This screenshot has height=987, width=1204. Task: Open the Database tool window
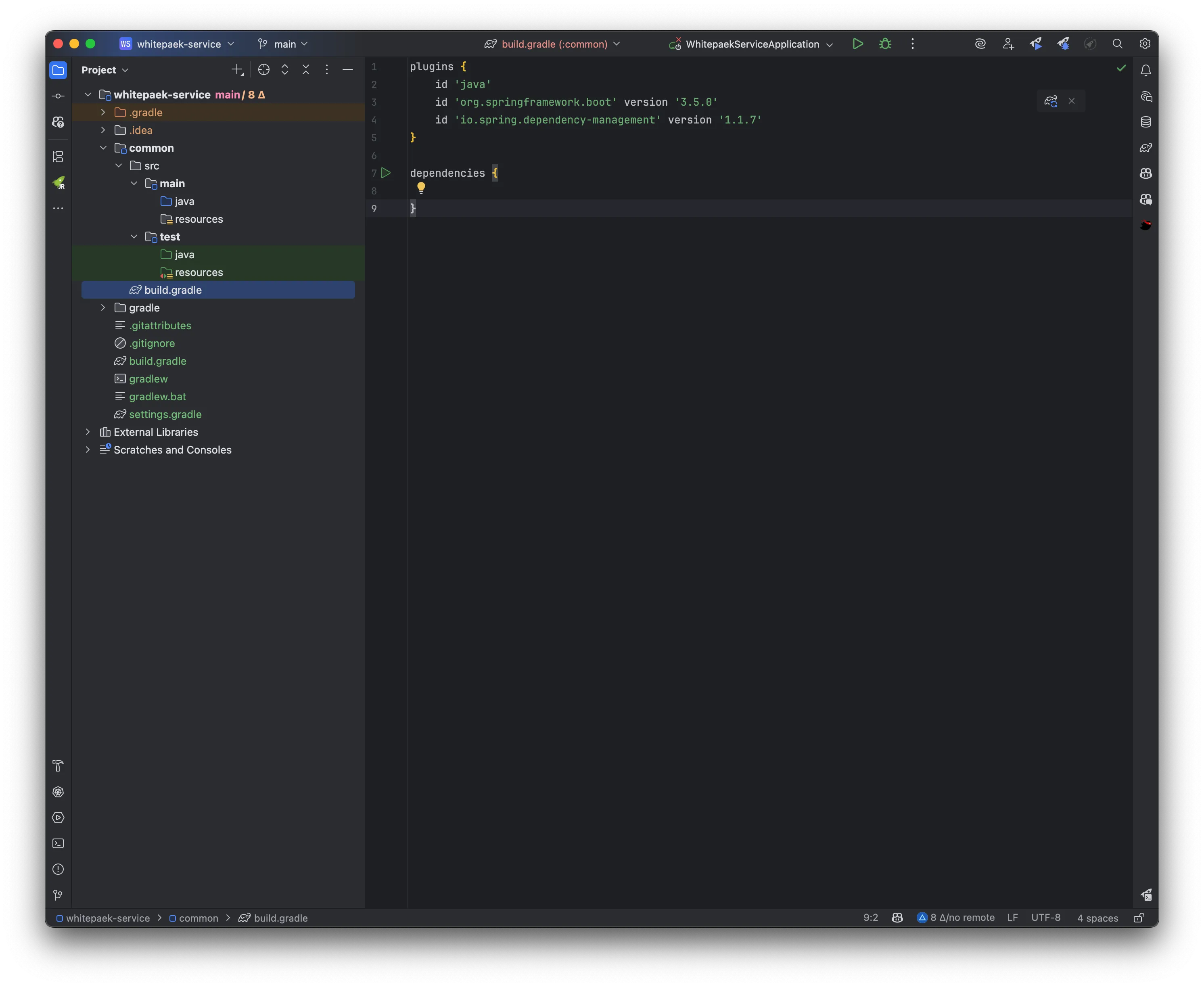[x=1145, y=122]
